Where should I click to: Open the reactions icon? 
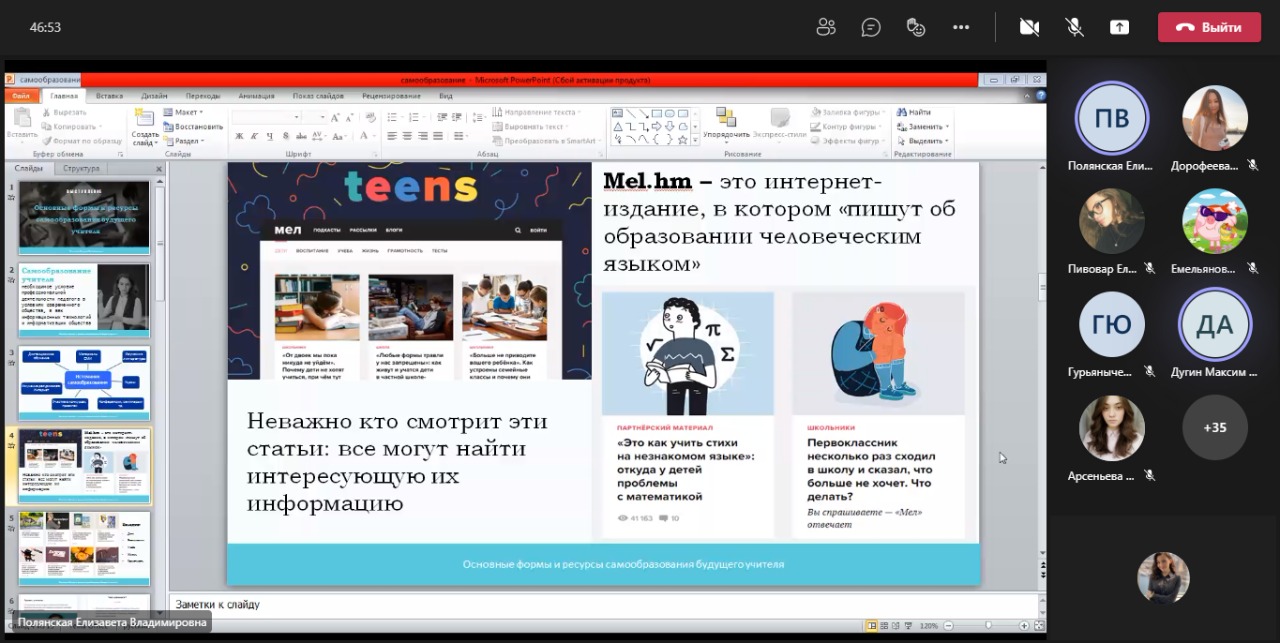click(916, 27)
